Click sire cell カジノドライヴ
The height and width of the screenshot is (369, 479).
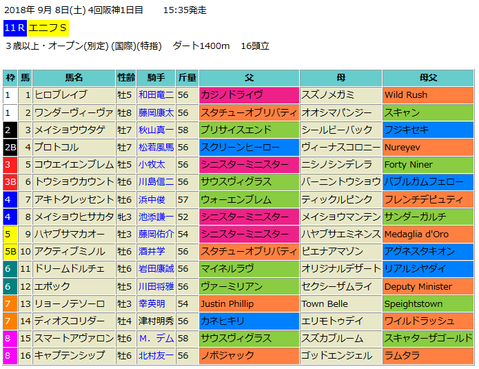coord(249,95)
